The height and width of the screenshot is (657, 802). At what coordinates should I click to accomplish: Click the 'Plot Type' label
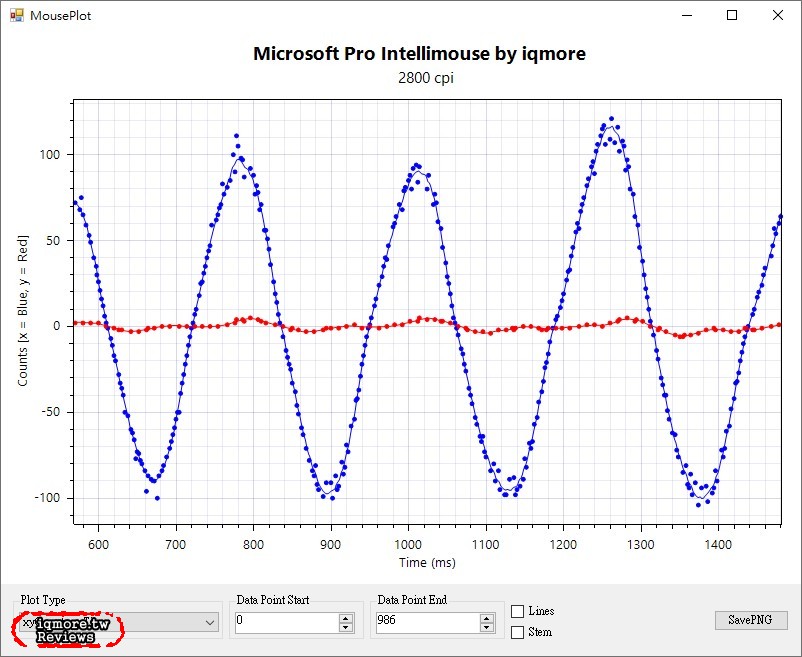point(43,600)
